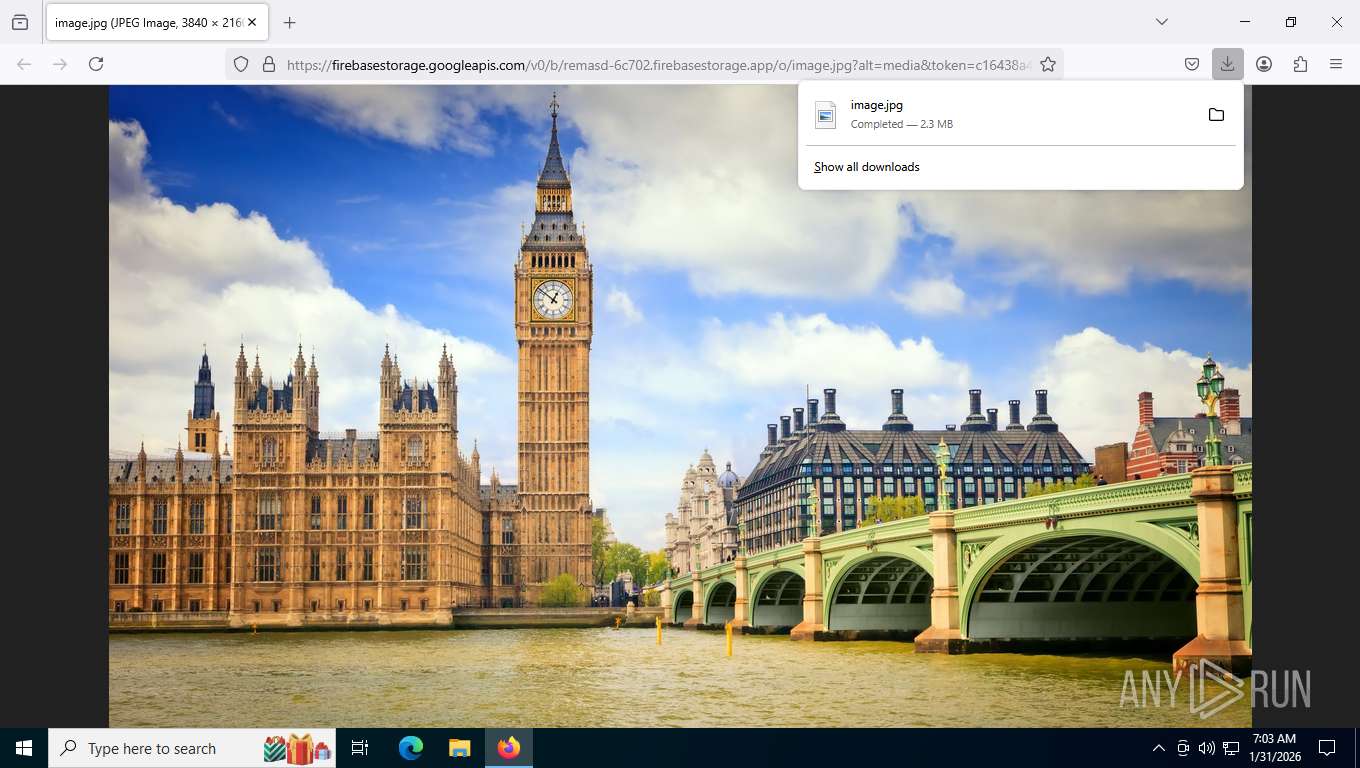
Task: Open Firefox View recent browsing icon
Action: click(x=20, y=22)
